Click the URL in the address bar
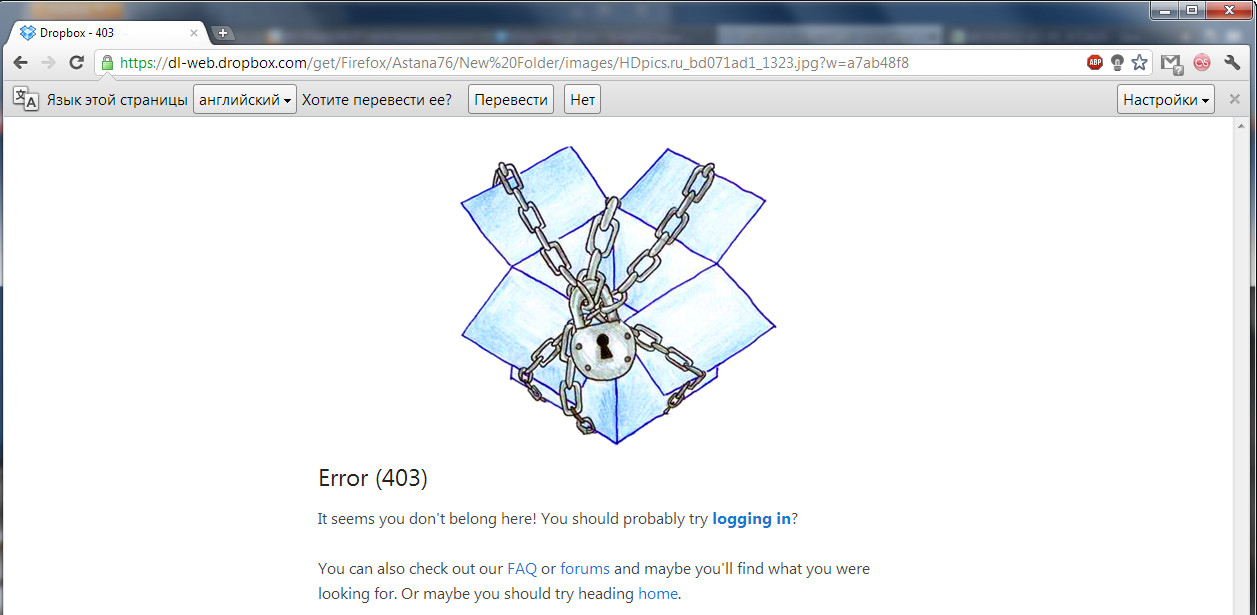The image size is (1257, 615). [514, 63]
